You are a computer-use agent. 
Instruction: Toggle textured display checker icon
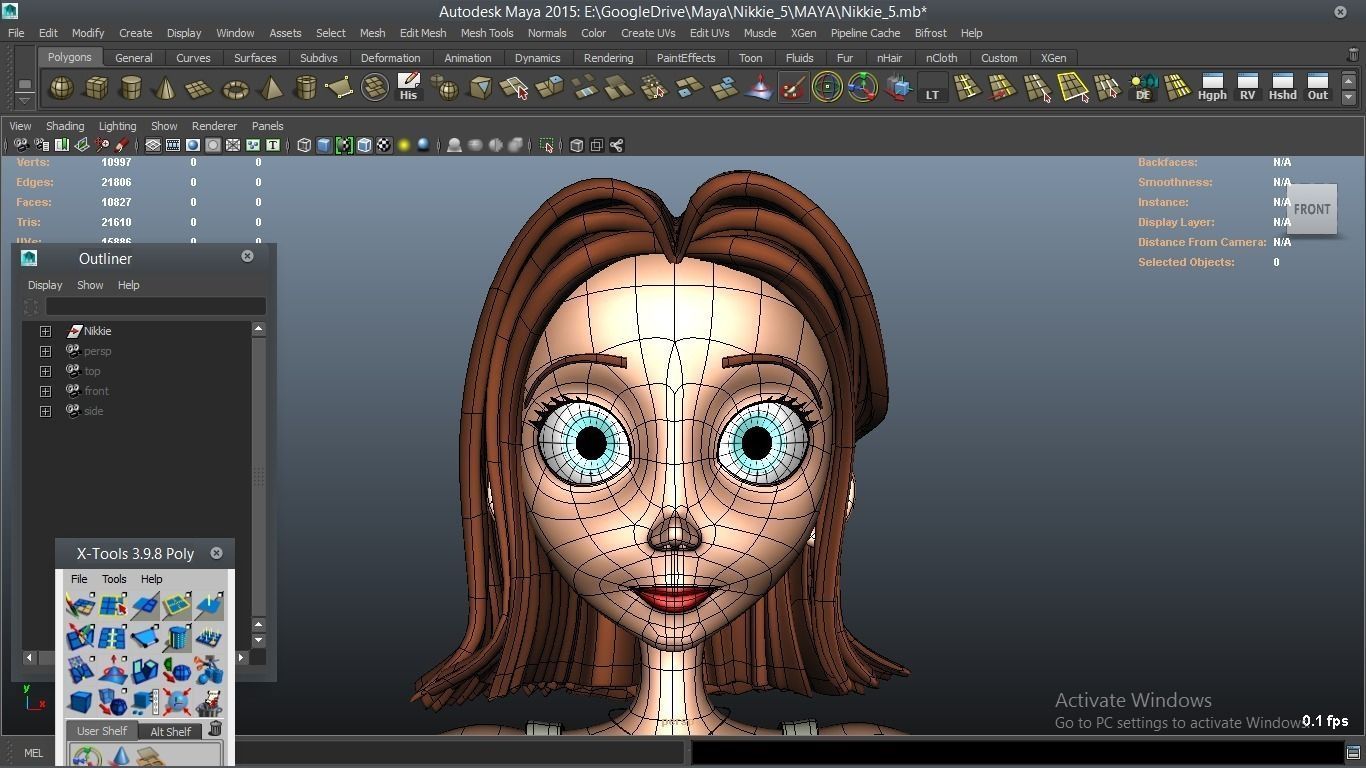coord(384,145)
